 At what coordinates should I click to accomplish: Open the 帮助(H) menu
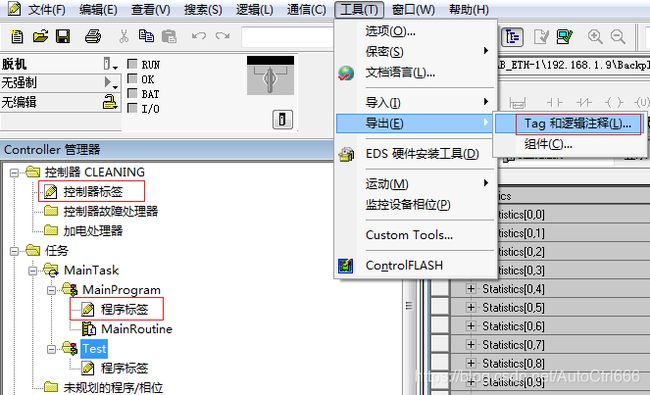[469, 10]
